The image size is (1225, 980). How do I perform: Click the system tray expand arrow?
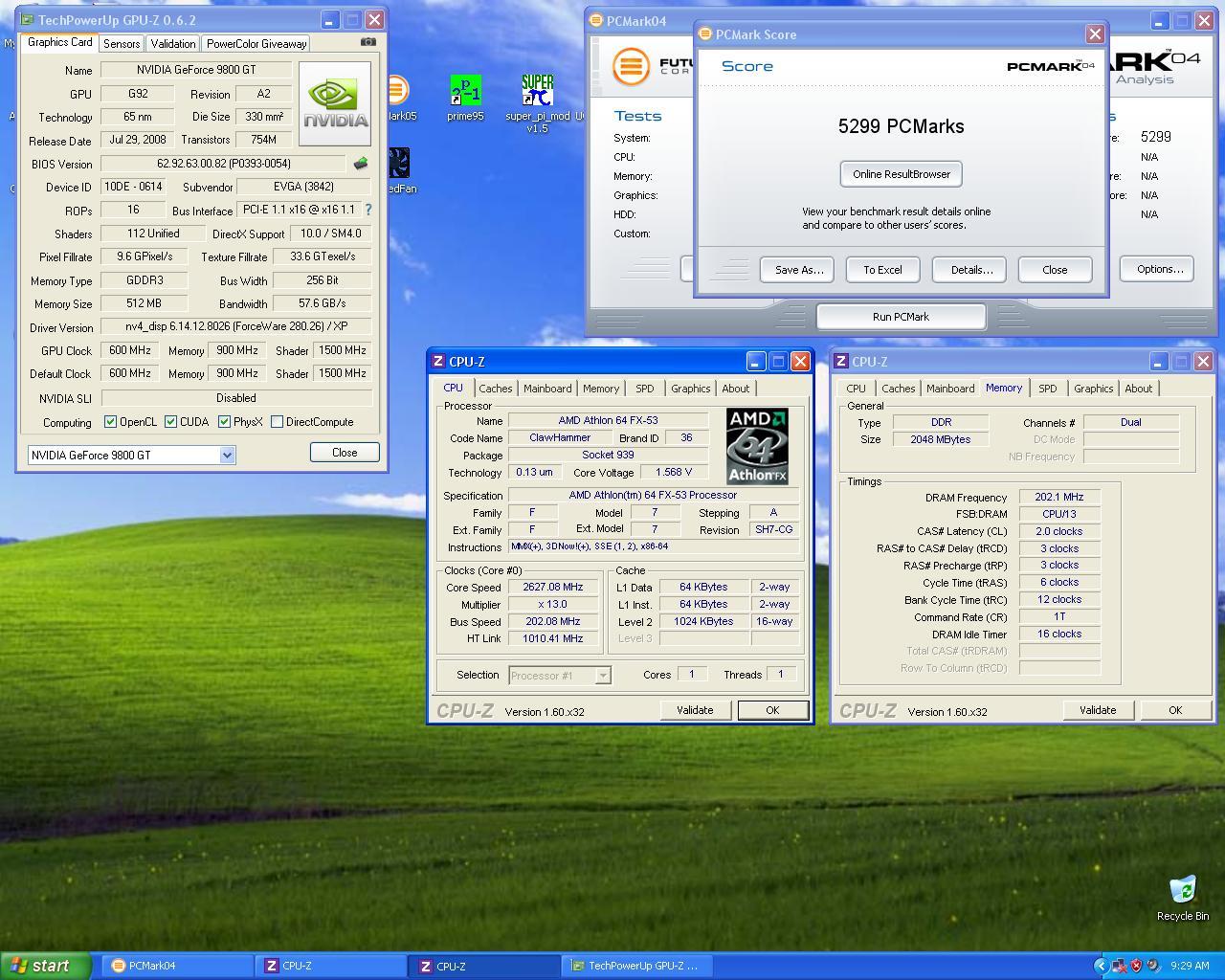1101,966
